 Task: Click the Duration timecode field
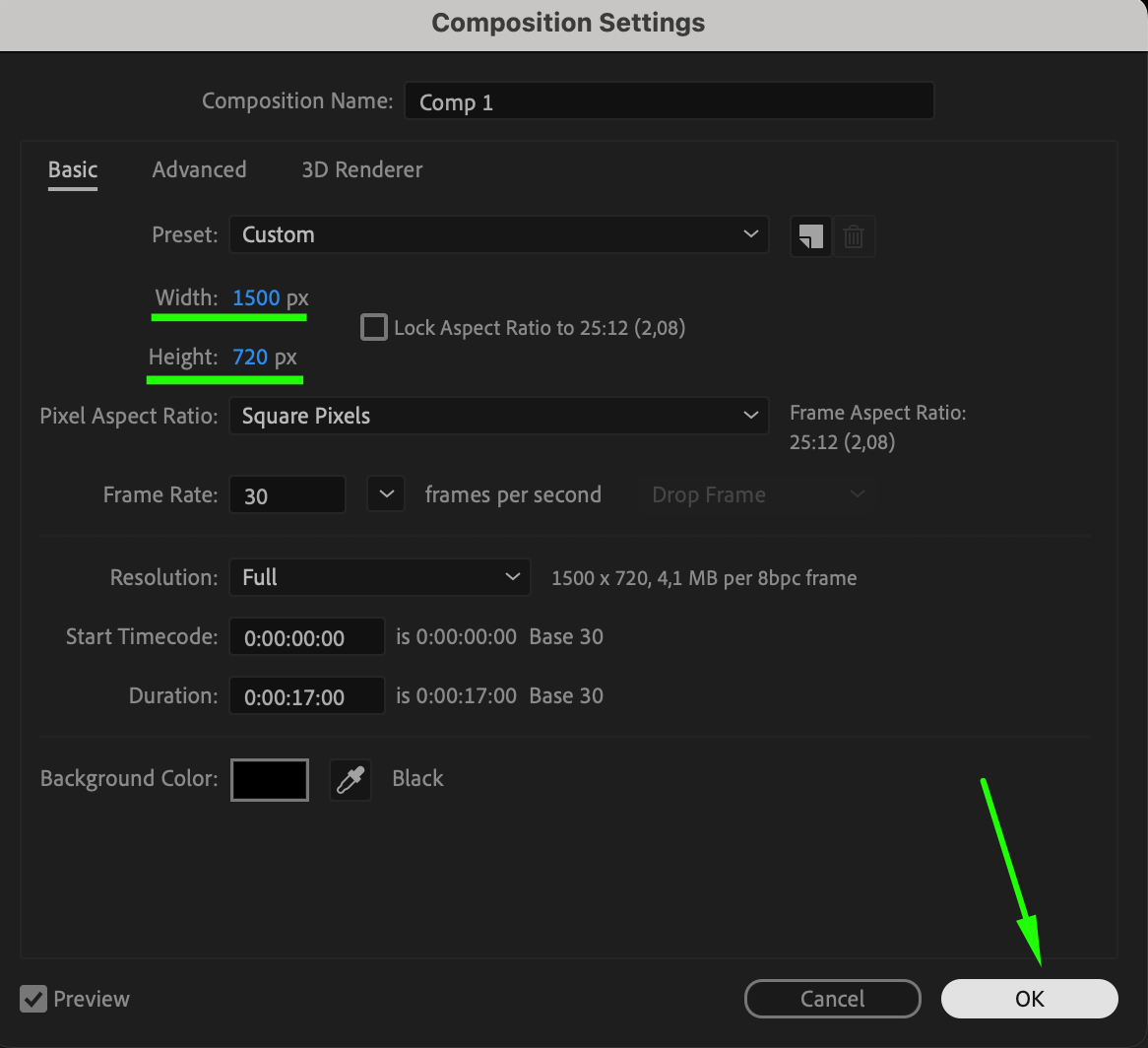(306, 696)
